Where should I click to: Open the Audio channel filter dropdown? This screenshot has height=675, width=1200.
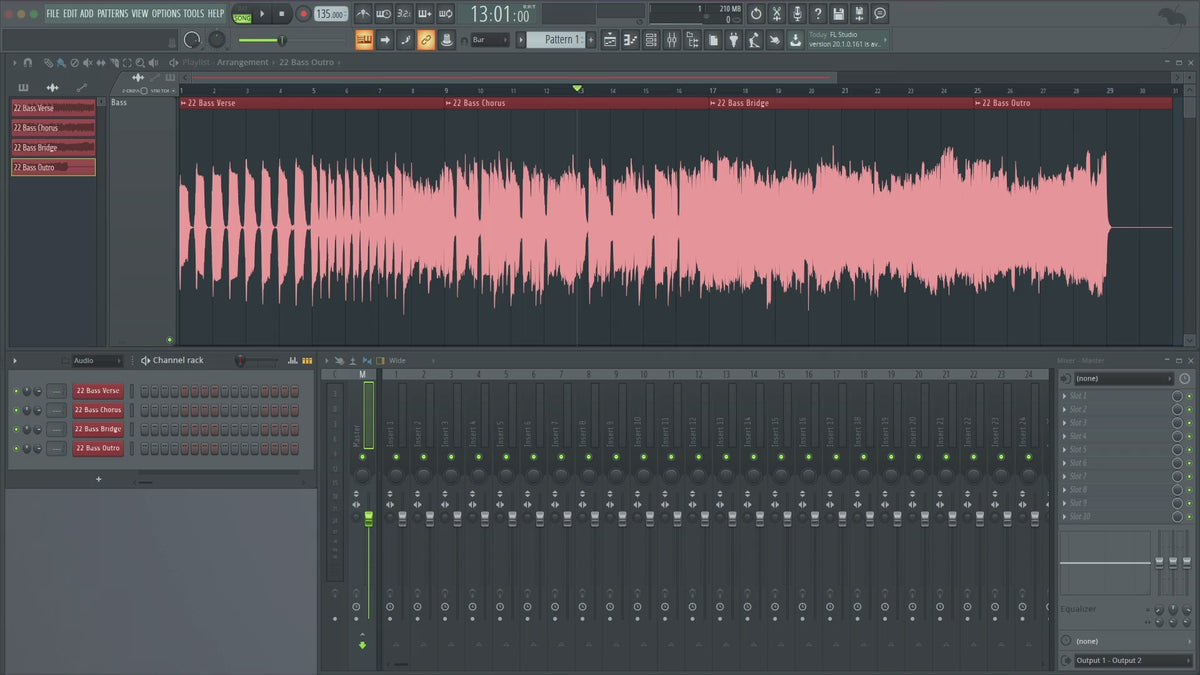(96, 360)
